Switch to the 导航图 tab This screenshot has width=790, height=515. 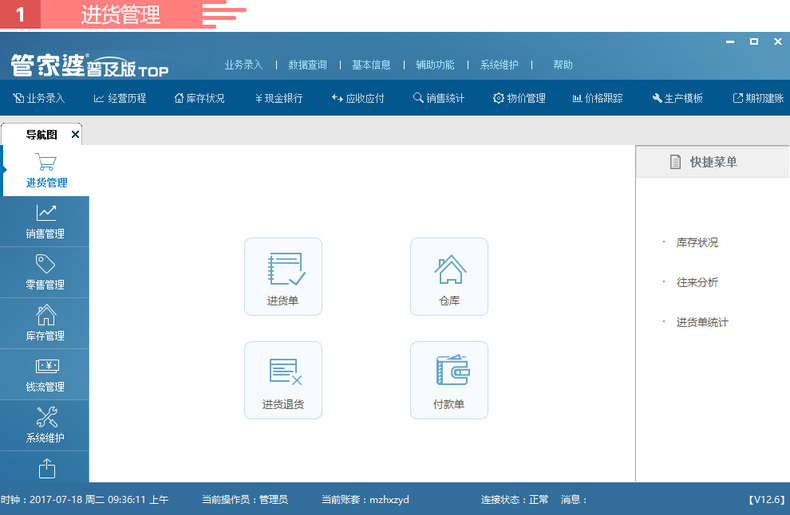(41, 135)
